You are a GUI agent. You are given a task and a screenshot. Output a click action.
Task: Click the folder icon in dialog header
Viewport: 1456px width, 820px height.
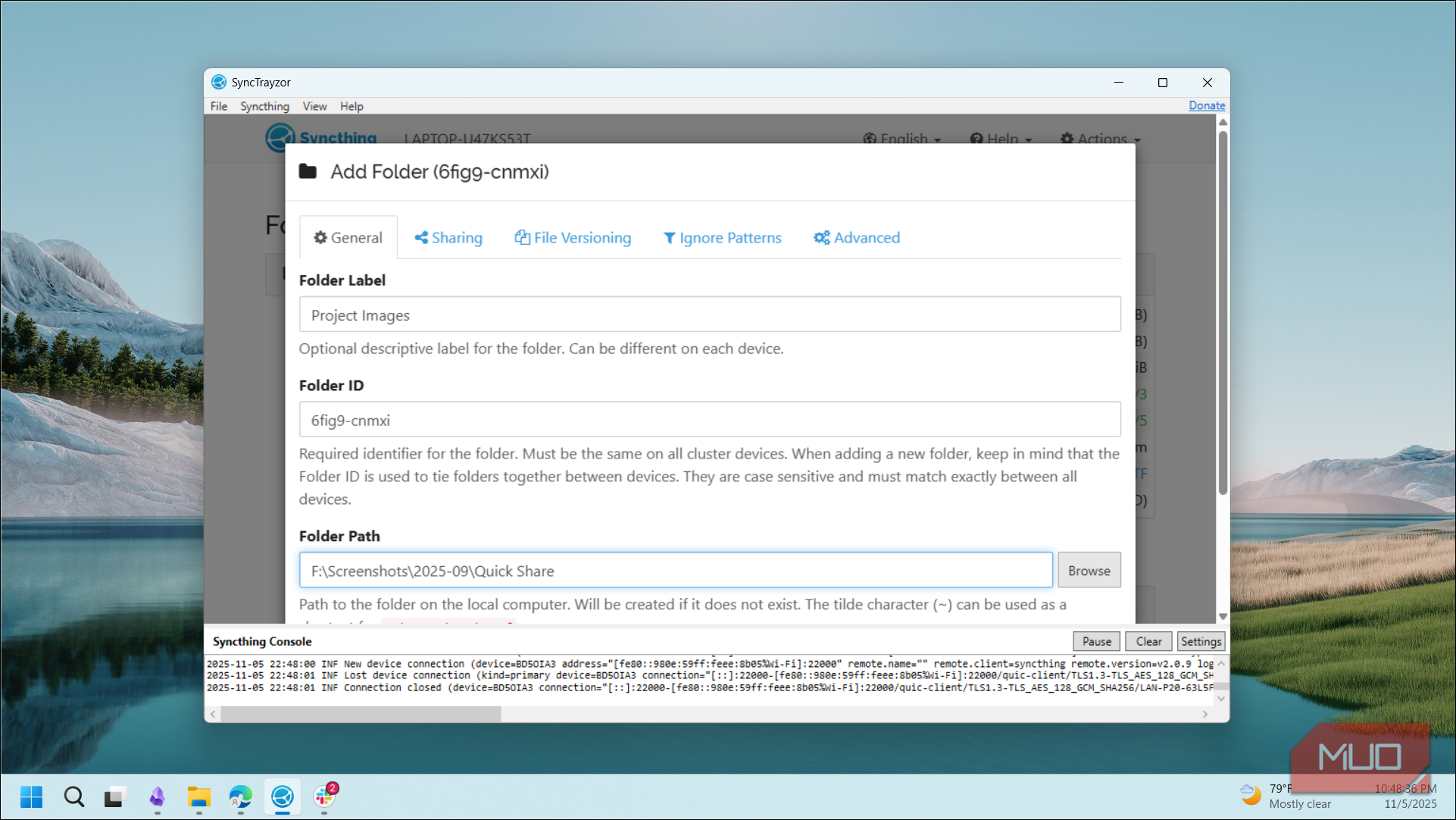click(x=308, y=171)
